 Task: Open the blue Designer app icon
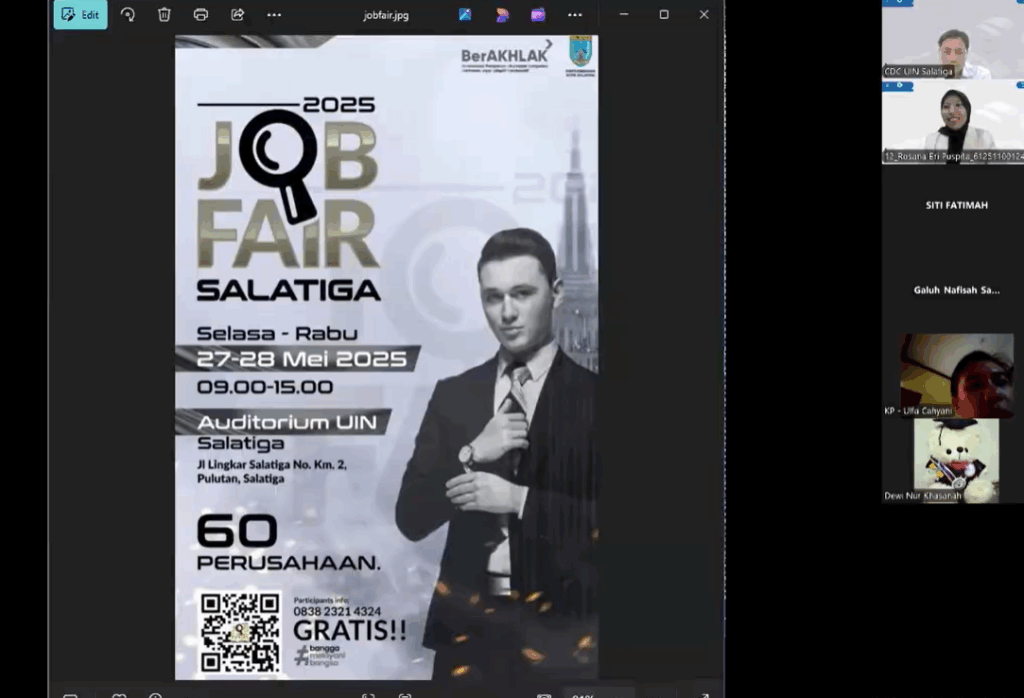coord(465,15)
